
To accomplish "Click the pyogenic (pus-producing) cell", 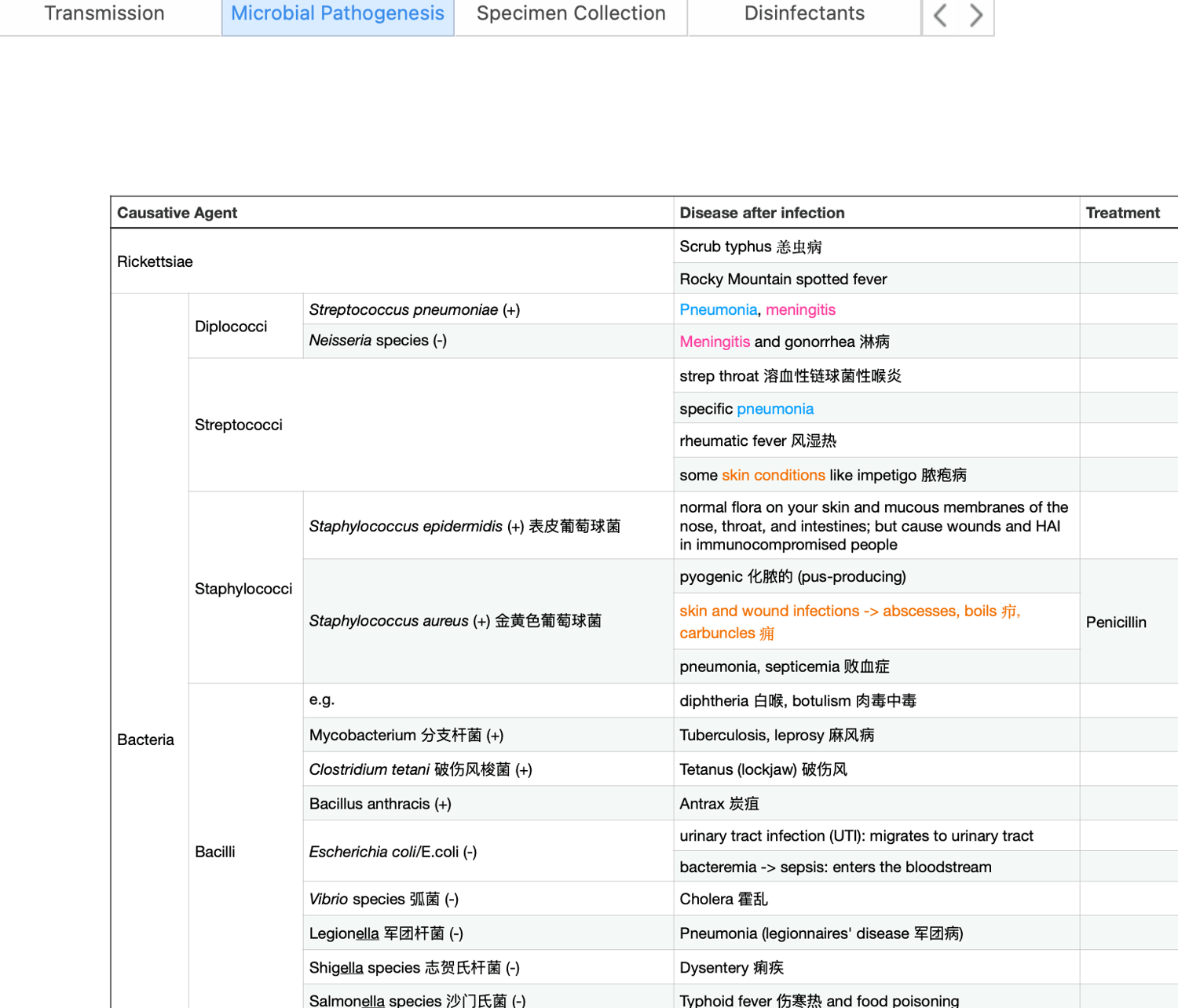I will 876,576.
